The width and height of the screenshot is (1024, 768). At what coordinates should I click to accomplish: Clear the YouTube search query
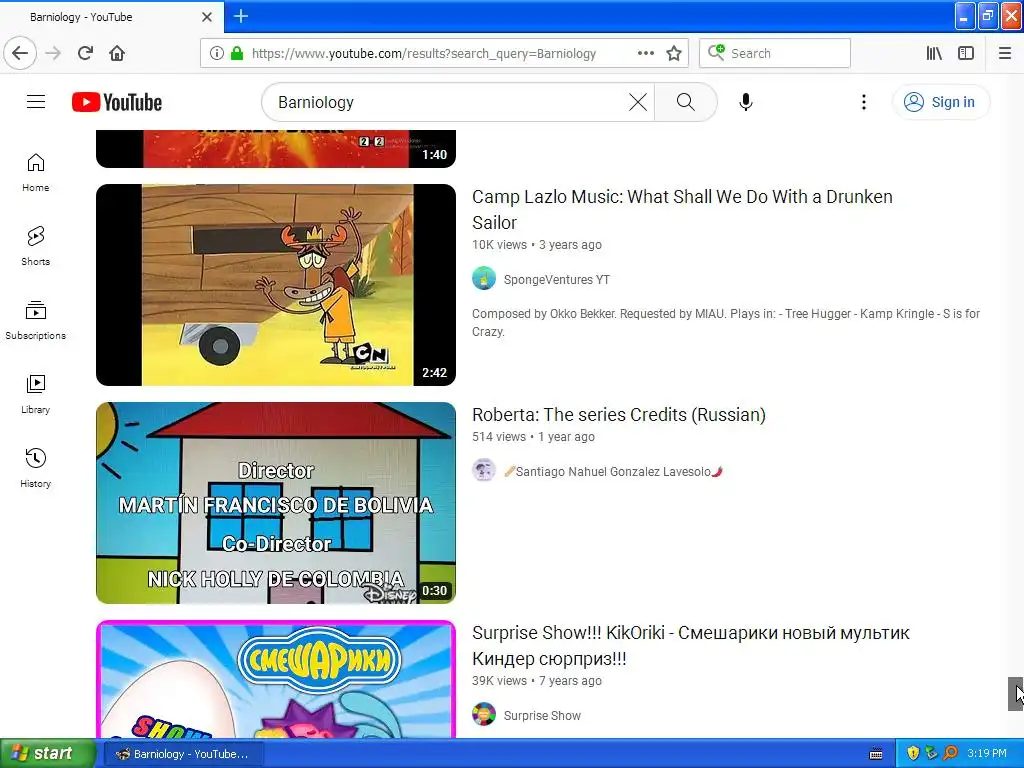[638, 102]
